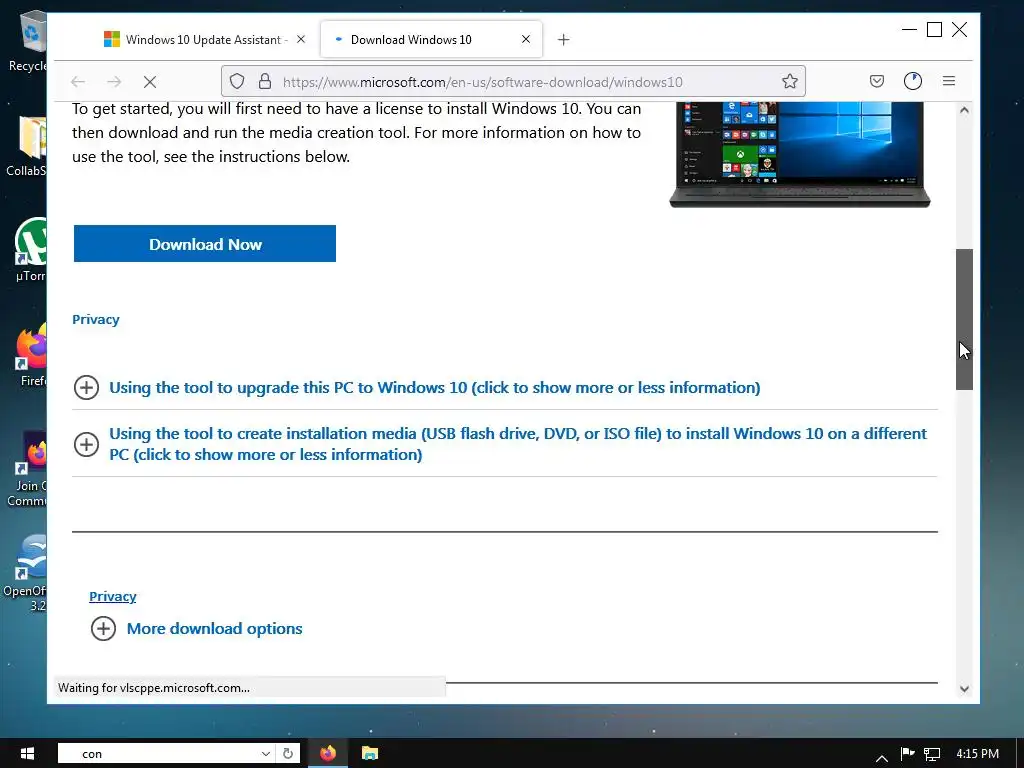Click plus icon beside create installation media section
This screenshot has width=1024, height=768.
[x=86, y=444]
